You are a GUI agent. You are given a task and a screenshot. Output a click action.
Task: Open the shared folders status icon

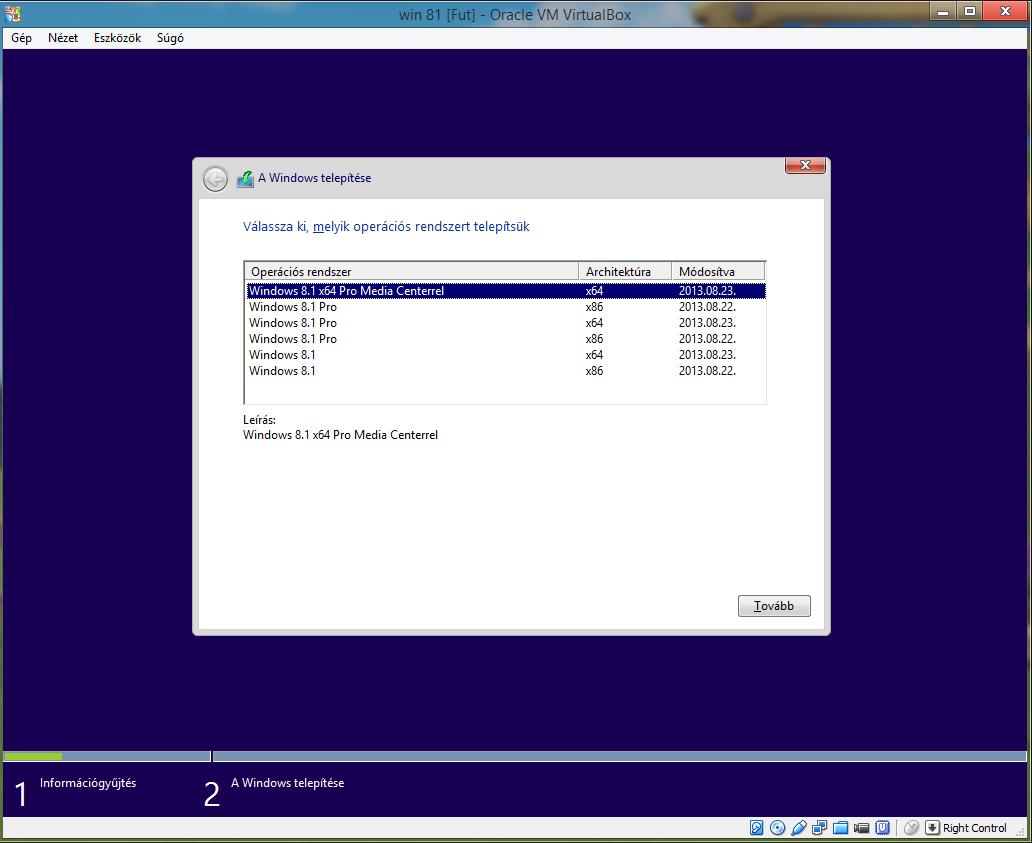tap(840, 827)
